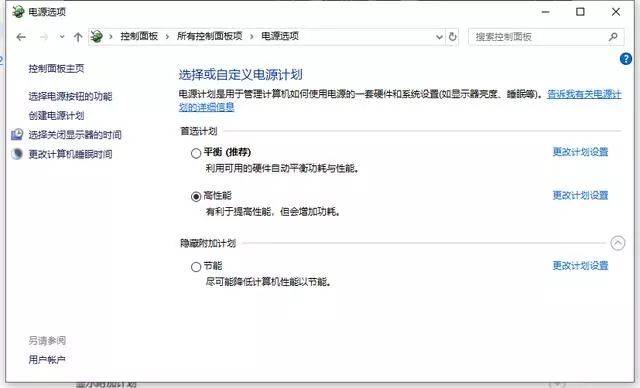Viewport: 640px width, 388px height.
Task: Open 控制面板主页 link
Action: (x=56, y=69)
